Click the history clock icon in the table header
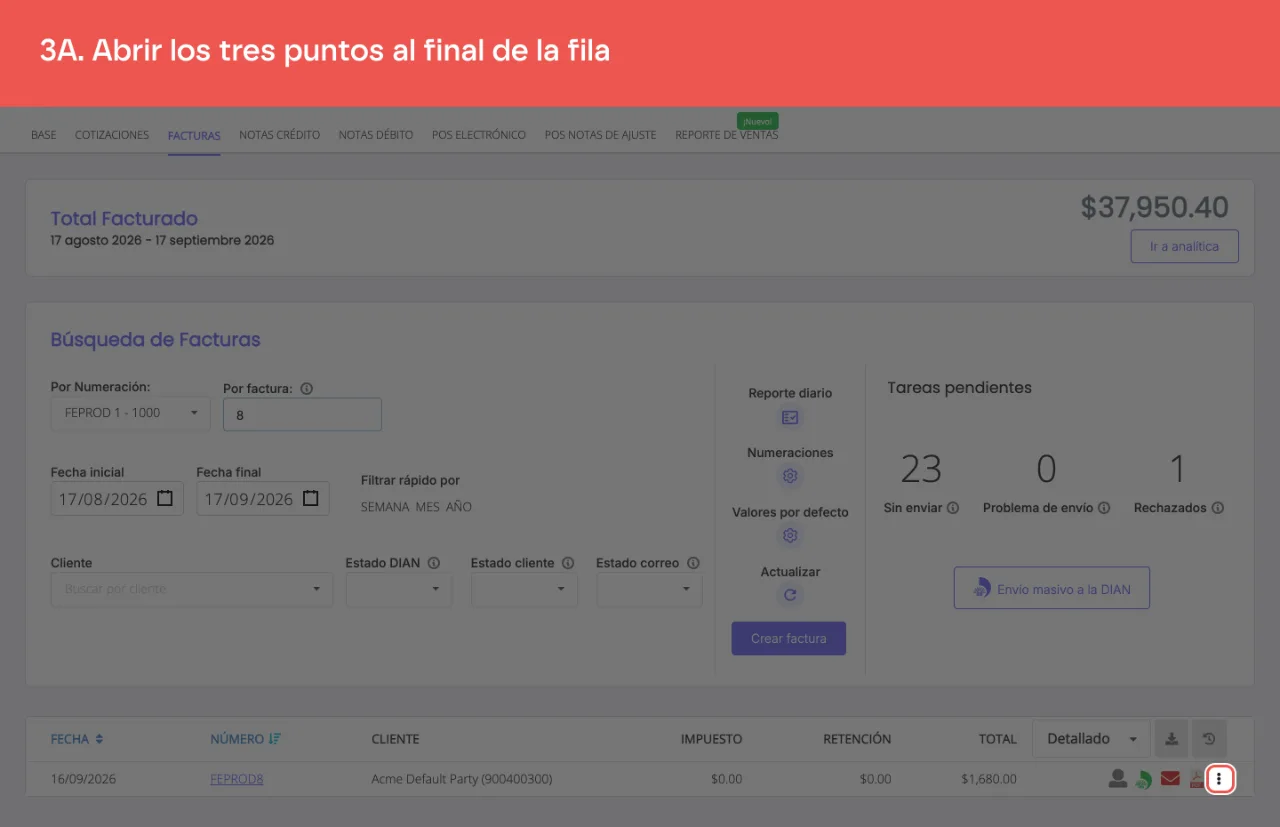 pyautogui.click(x=1209, y=739)
